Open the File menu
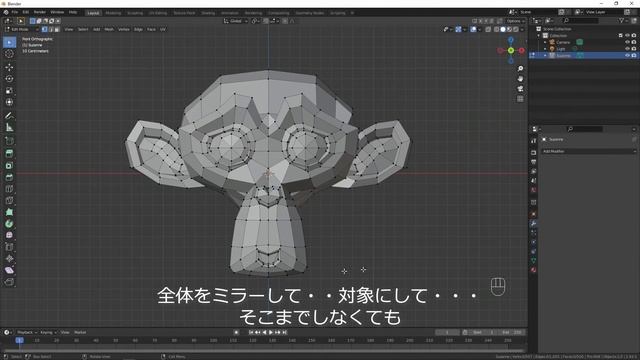This screenshot has width=640, height=360. (15, 12)
